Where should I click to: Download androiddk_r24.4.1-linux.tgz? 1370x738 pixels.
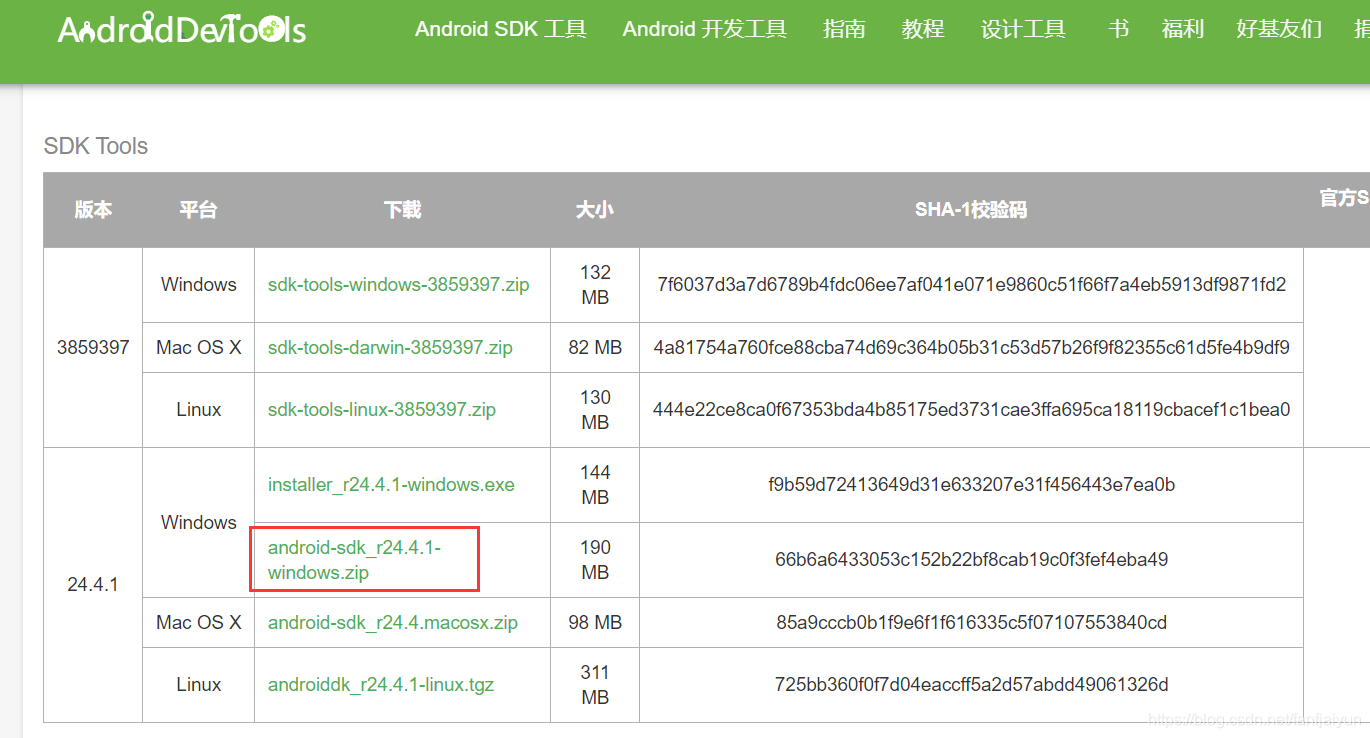(381, 685)
